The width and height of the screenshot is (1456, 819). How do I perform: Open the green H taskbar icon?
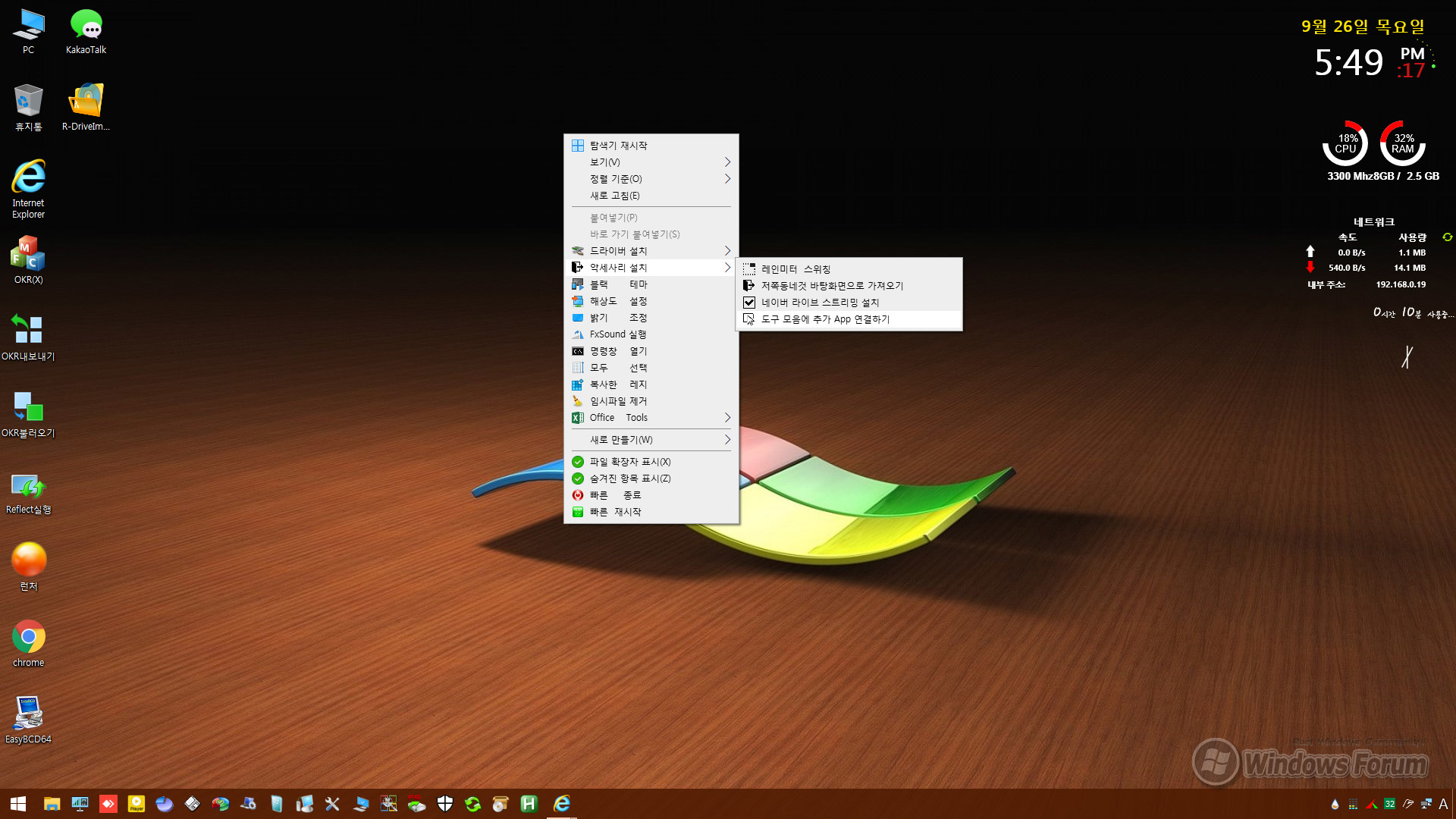(x=529, y=804)
